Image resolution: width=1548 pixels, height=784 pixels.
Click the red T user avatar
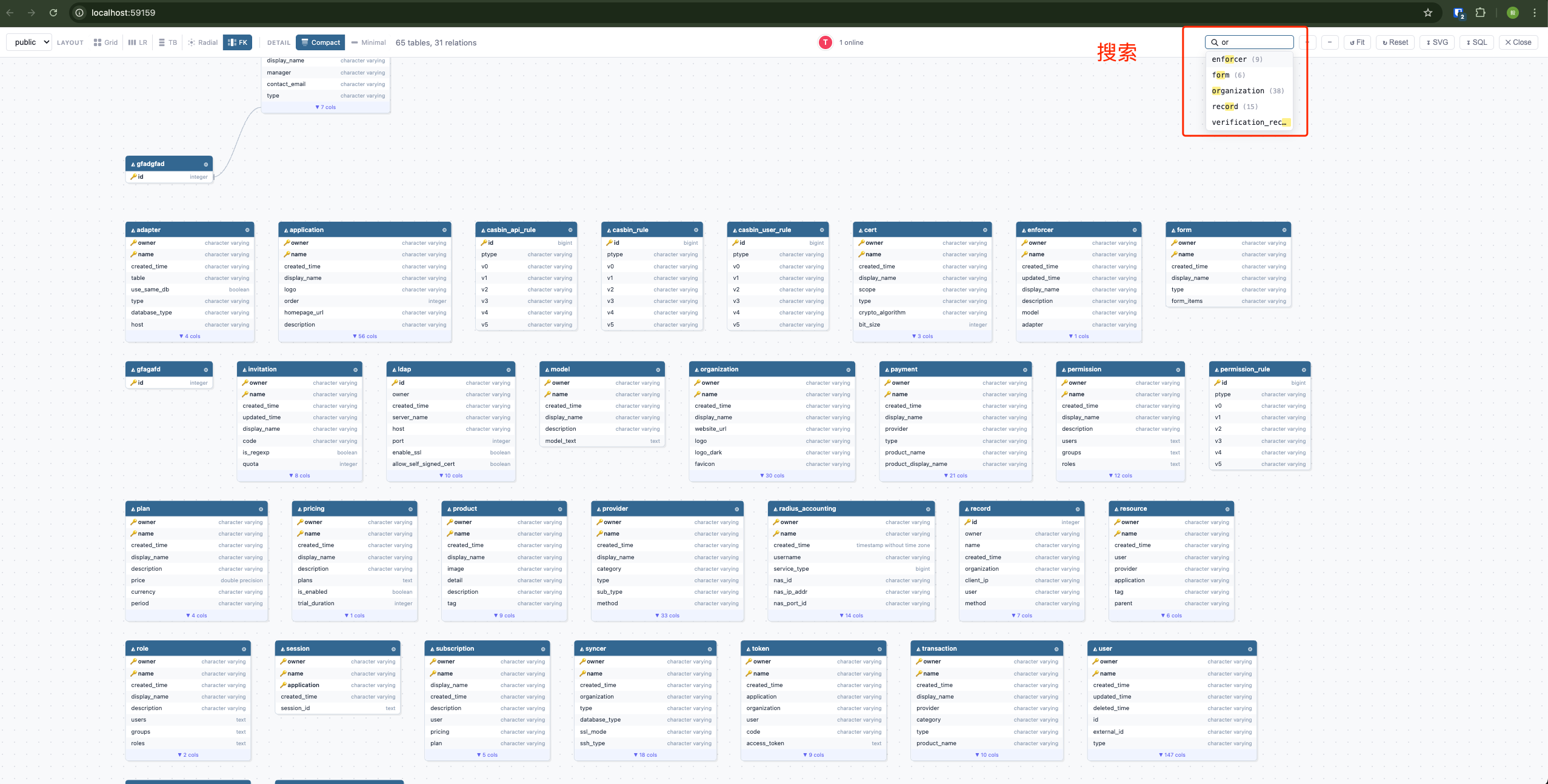click(x=825, y=42)
